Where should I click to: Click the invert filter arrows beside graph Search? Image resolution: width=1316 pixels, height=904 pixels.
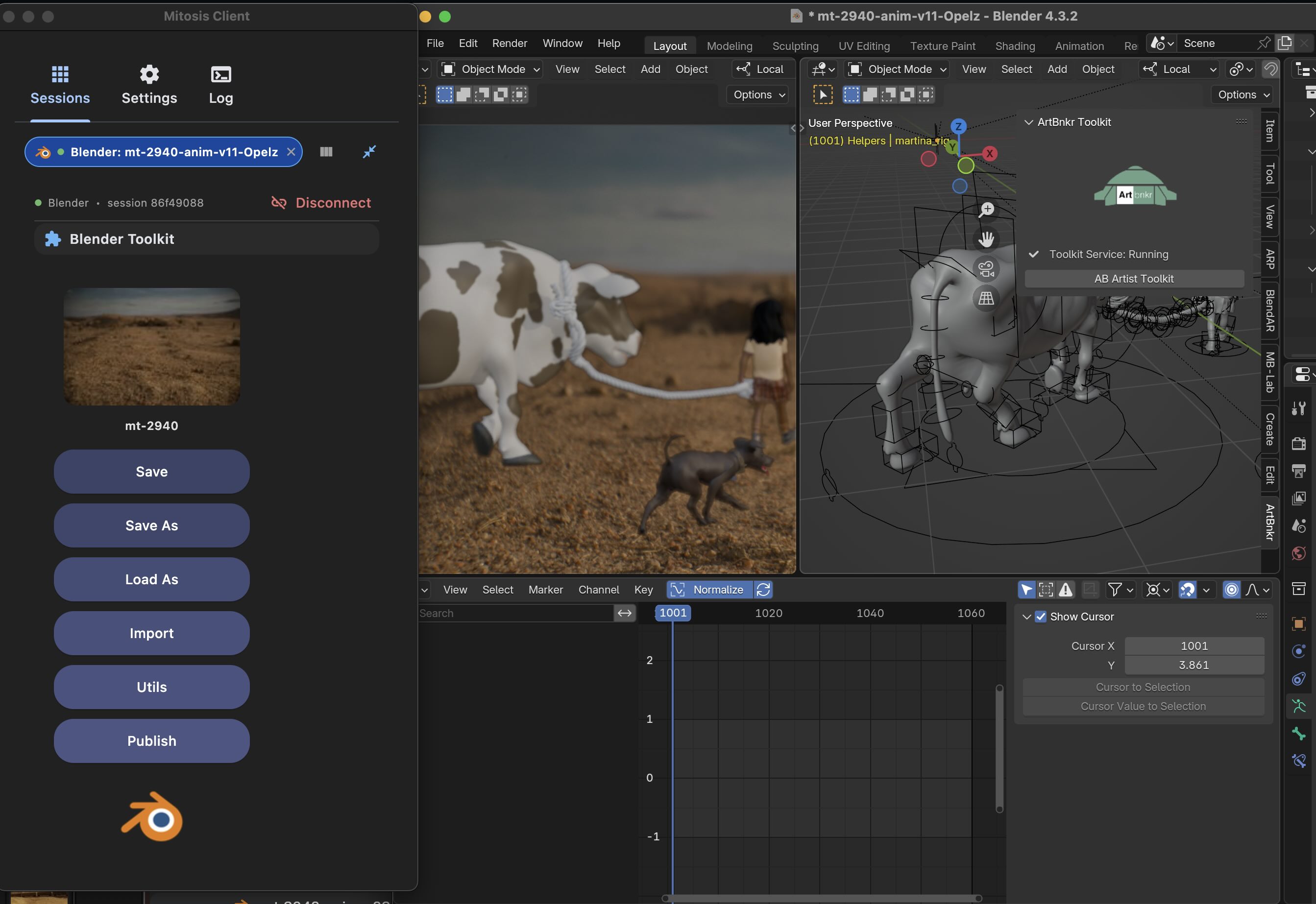[x=625, y=613]
